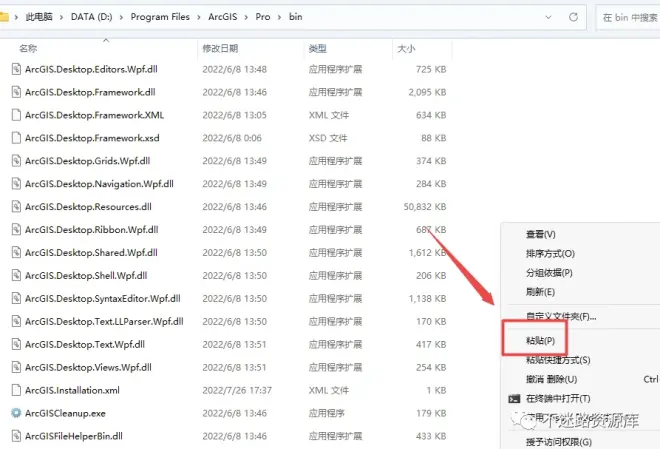Expand the chevron after Program Files in the path
The width and height of the screenshot is (660, 449).
pos(199,17)
